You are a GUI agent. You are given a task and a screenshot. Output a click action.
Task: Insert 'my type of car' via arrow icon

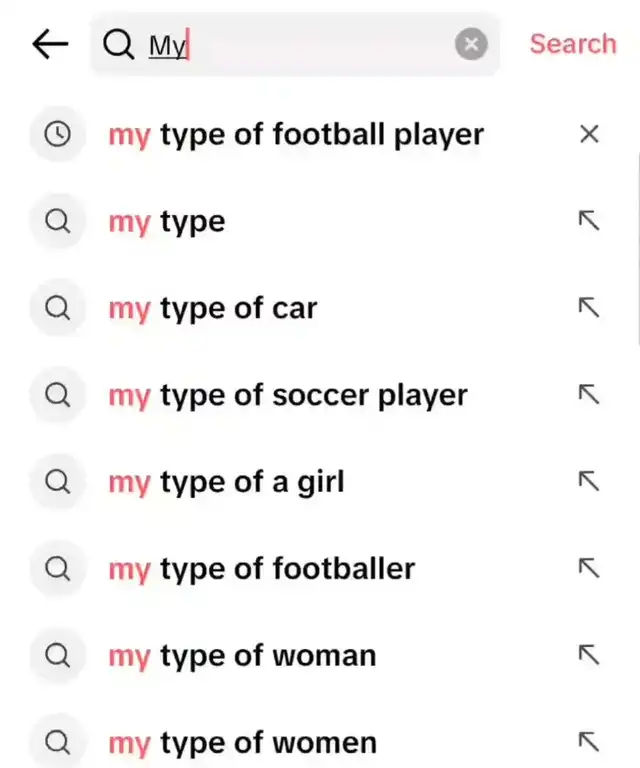[589, 308]
